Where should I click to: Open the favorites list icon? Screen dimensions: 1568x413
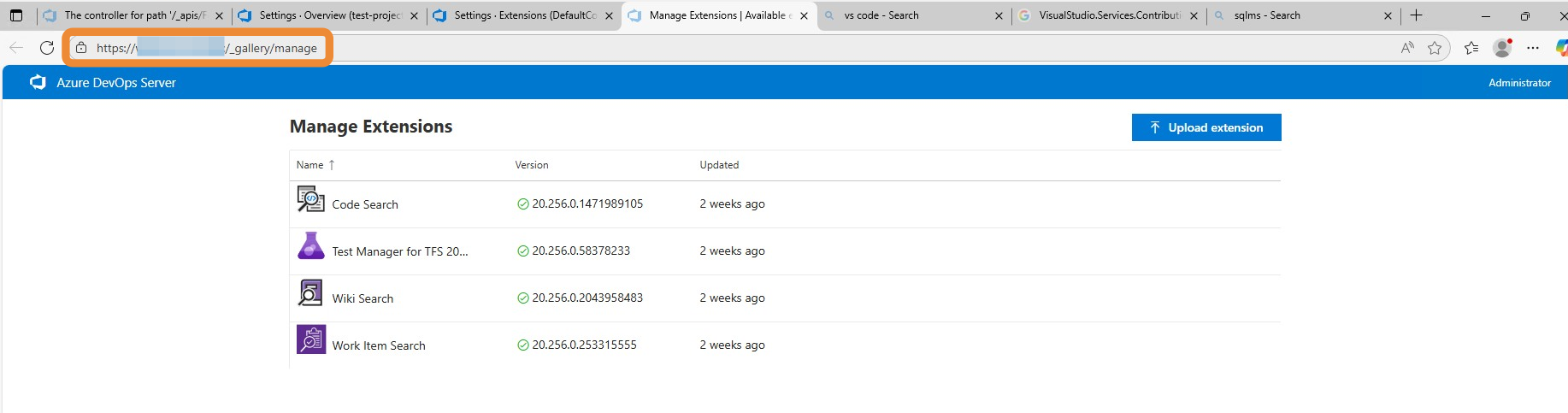[x=1471, y=48]
